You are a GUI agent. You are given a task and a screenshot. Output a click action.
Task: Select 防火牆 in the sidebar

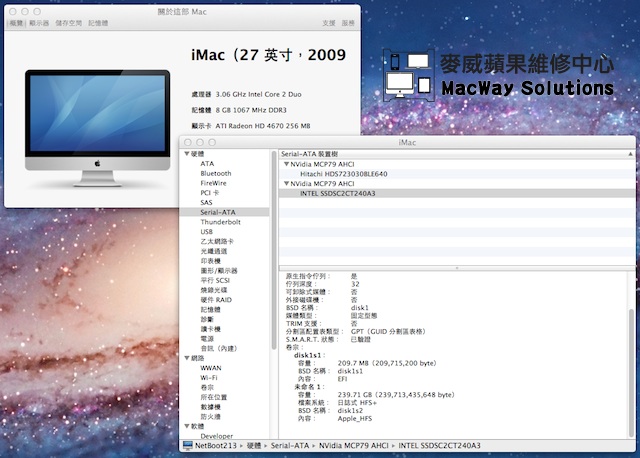click(x=210, y=417)
